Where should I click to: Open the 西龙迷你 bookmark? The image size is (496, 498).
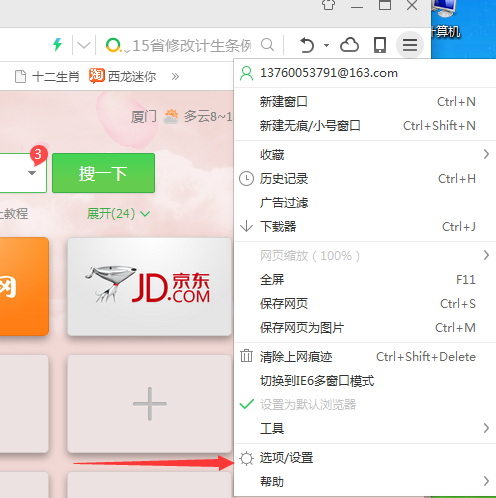(x=122, y=76)
